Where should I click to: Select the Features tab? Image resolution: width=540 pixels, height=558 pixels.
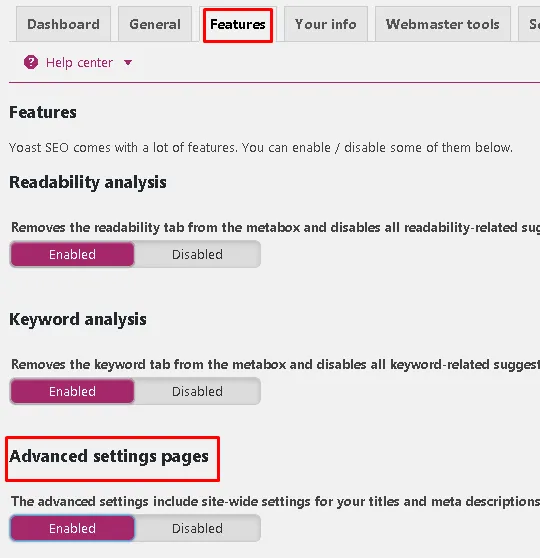[x=238, y=25]
